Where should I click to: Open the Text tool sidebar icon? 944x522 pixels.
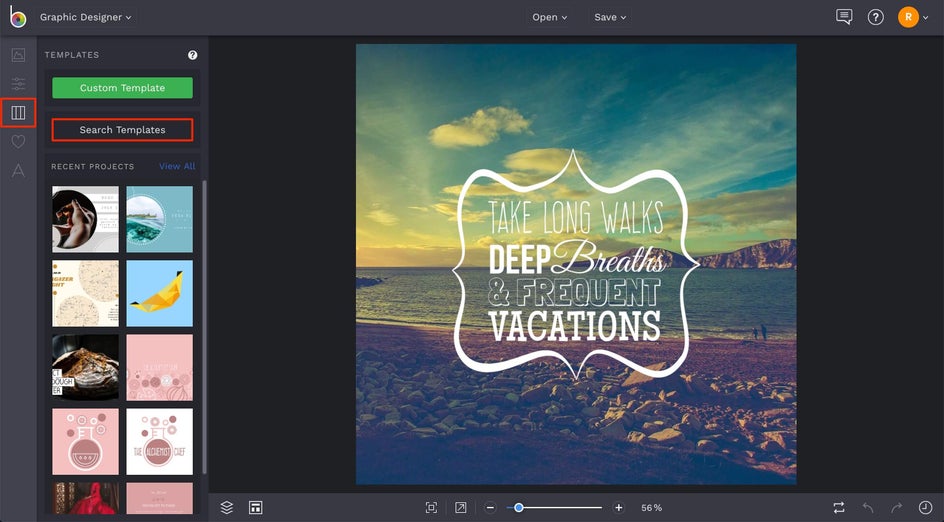point(18,170)
